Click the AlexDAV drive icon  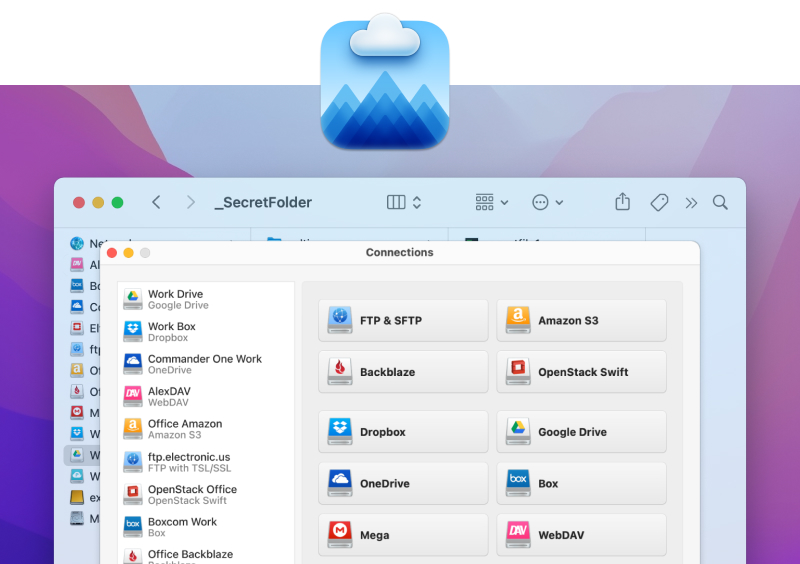133,397
